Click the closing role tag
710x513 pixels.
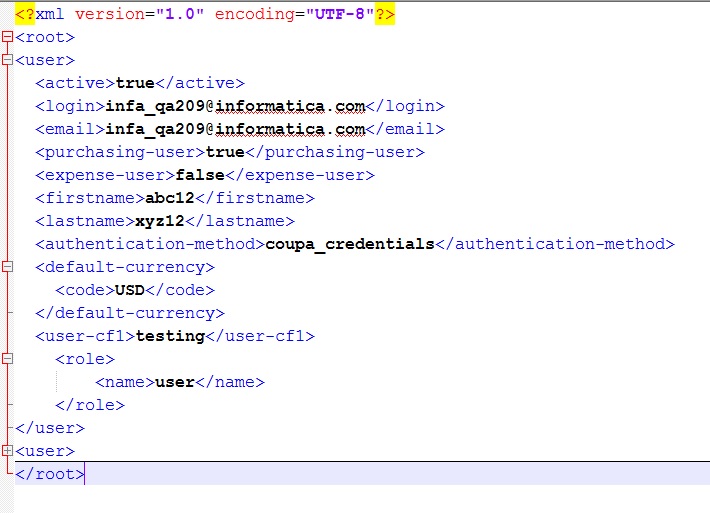click(x=90, y=405)
